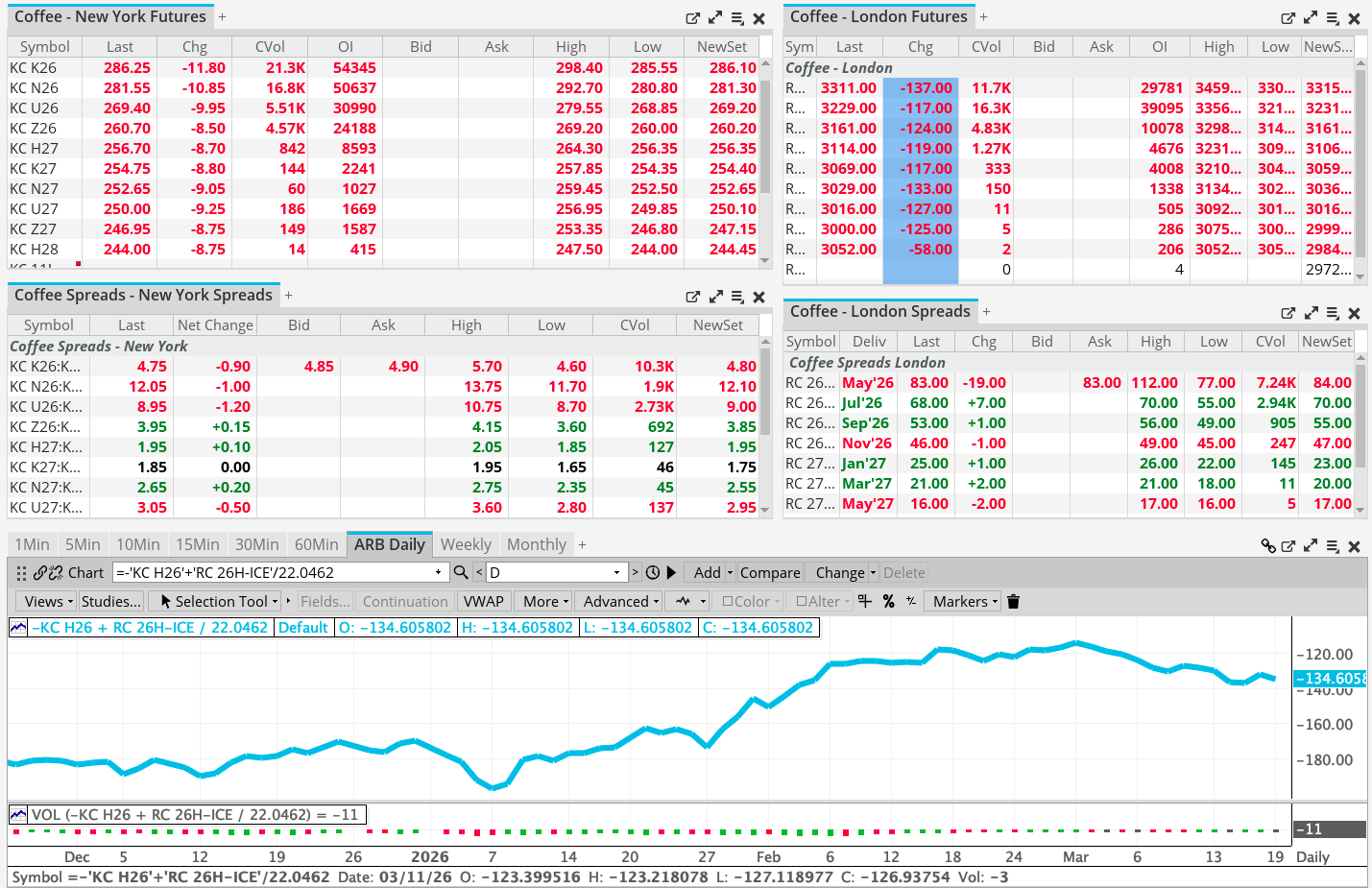The width and height of the screenshot is (1372, 888).
Task: Click the Change button
Action: coord(839,572)
